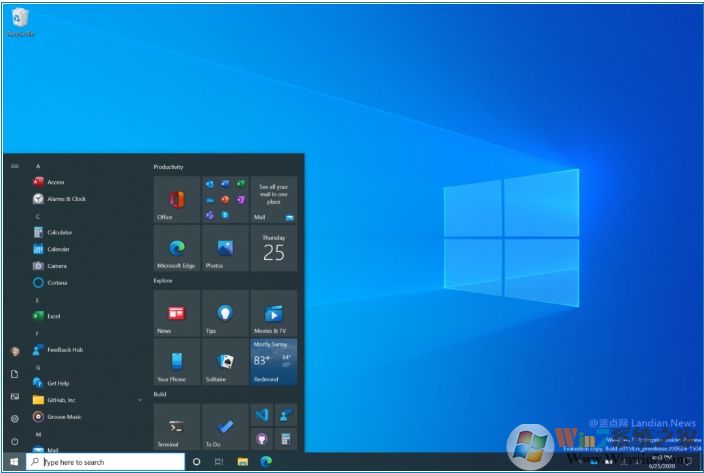Open the Recycle Bin desktop icon
This screenshot has height=473, width=704.
pos(20,20)
